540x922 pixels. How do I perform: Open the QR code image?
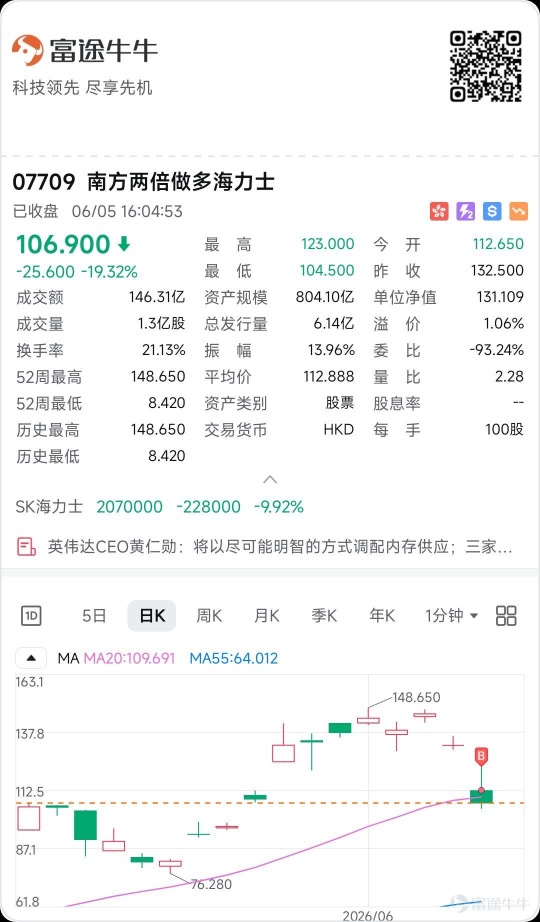pos(486,66)
